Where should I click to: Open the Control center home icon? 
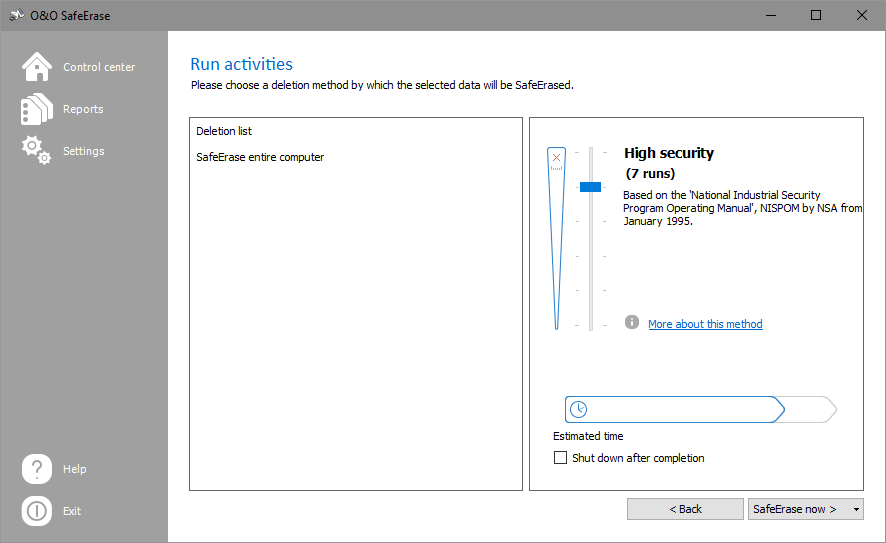(37, 67)
